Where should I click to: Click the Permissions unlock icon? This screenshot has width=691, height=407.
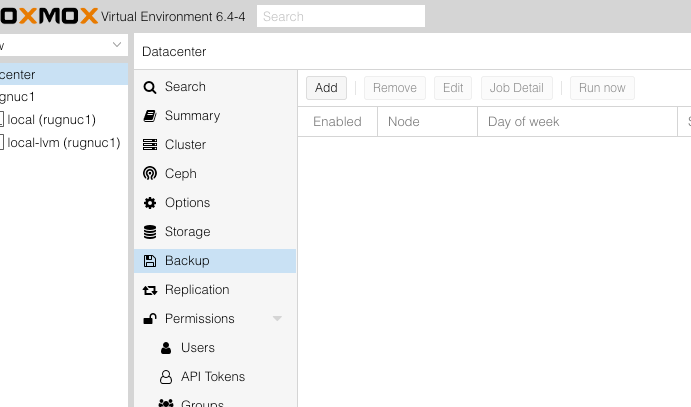click(150, 318)
